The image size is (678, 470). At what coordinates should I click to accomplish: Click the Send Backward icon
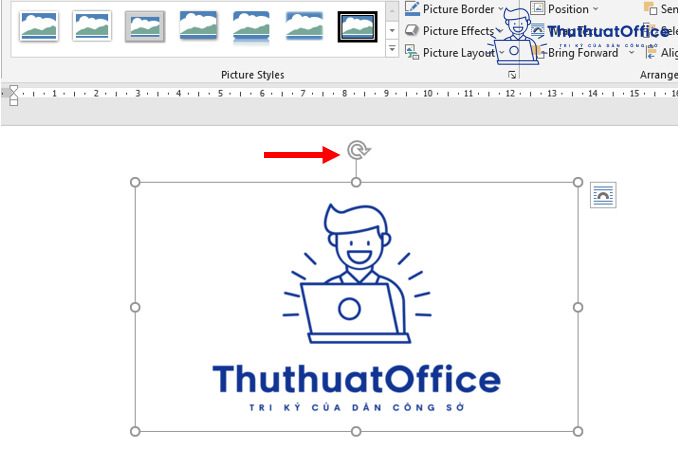[651, 8]
